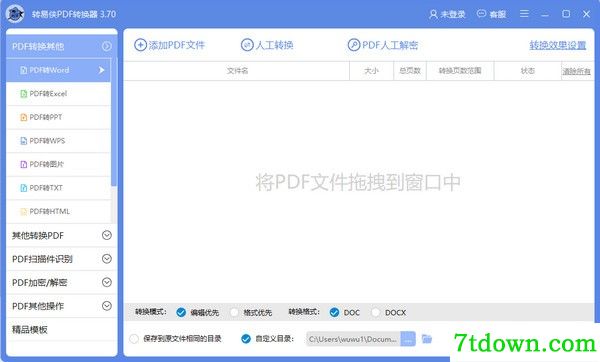600x362 pixels.
Task: Open output folder via folder icon
Action: [x=427, y=339]
